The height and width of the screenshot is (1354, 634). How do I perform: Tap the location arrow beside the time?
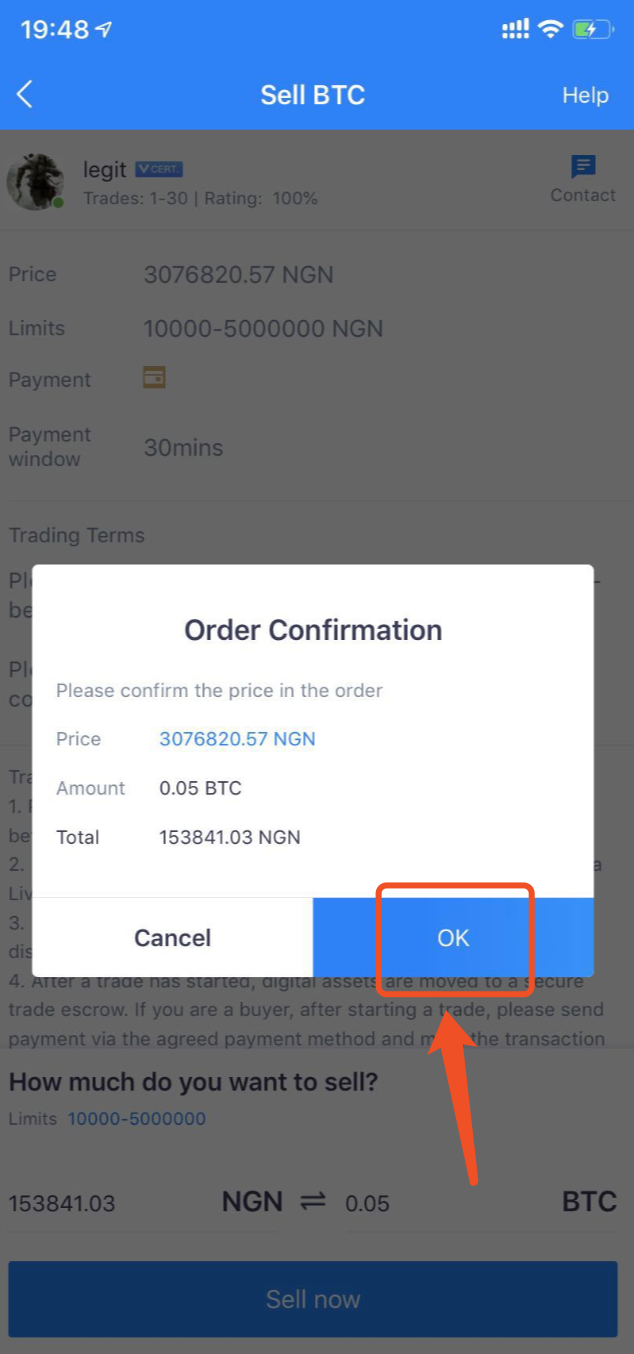104,30
